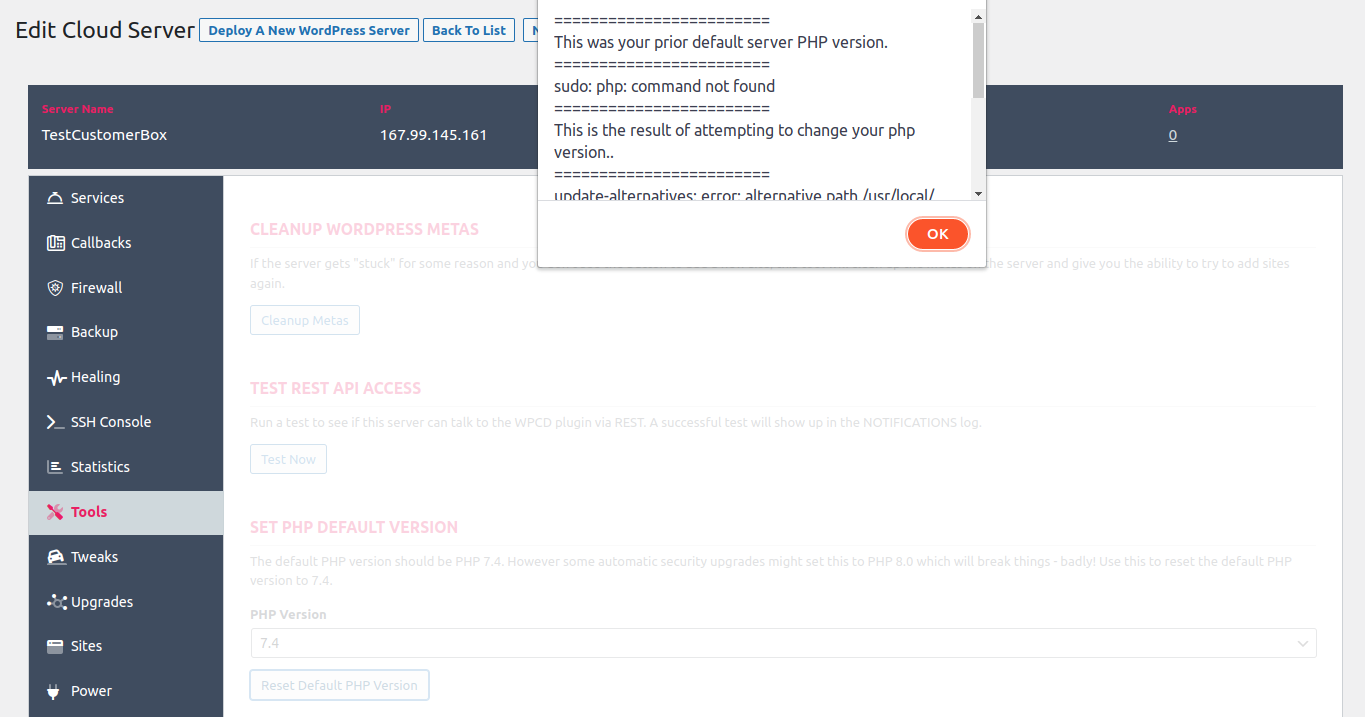Click the Power plug icon

pyautogui.click(x=56, y=691)
